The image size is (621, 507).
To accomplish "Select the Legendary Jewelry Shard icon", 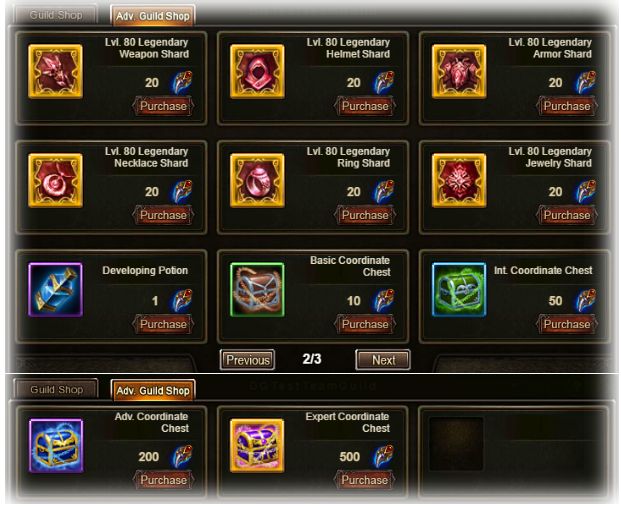I will [x=459, y=181].
